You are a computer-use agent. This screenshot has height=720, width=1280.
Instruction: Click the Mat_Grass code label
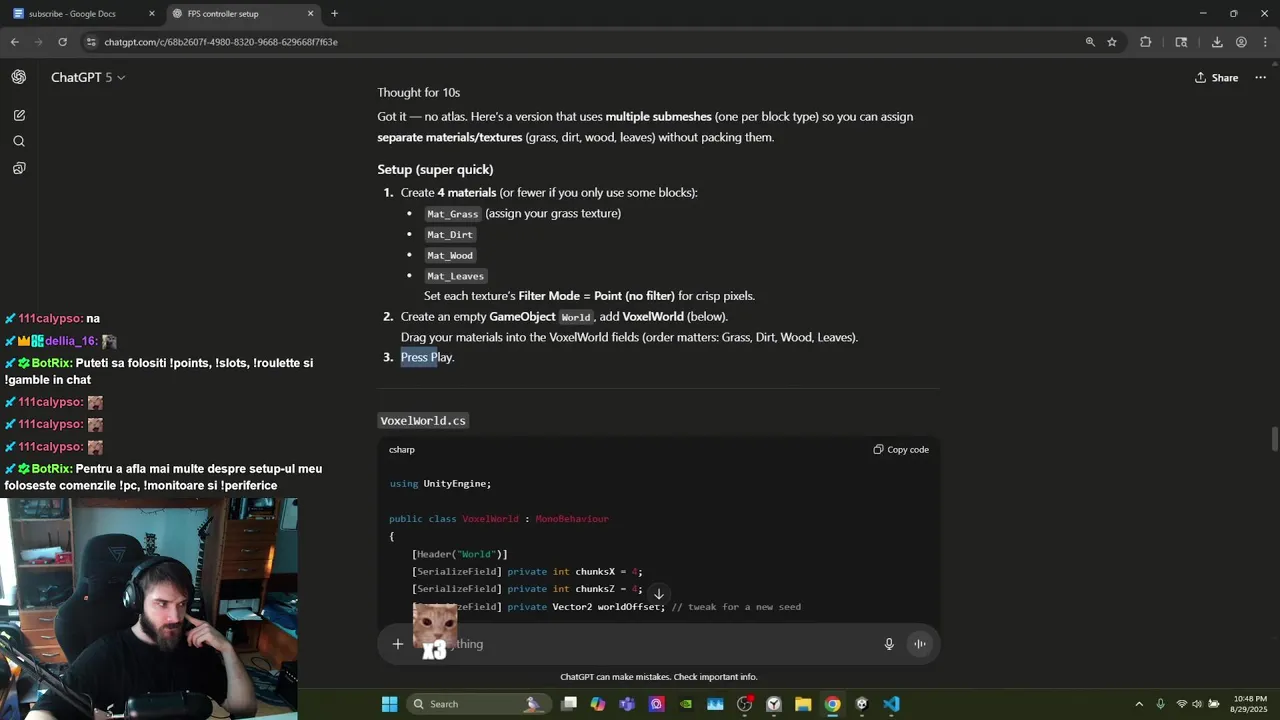click(453, 214)
